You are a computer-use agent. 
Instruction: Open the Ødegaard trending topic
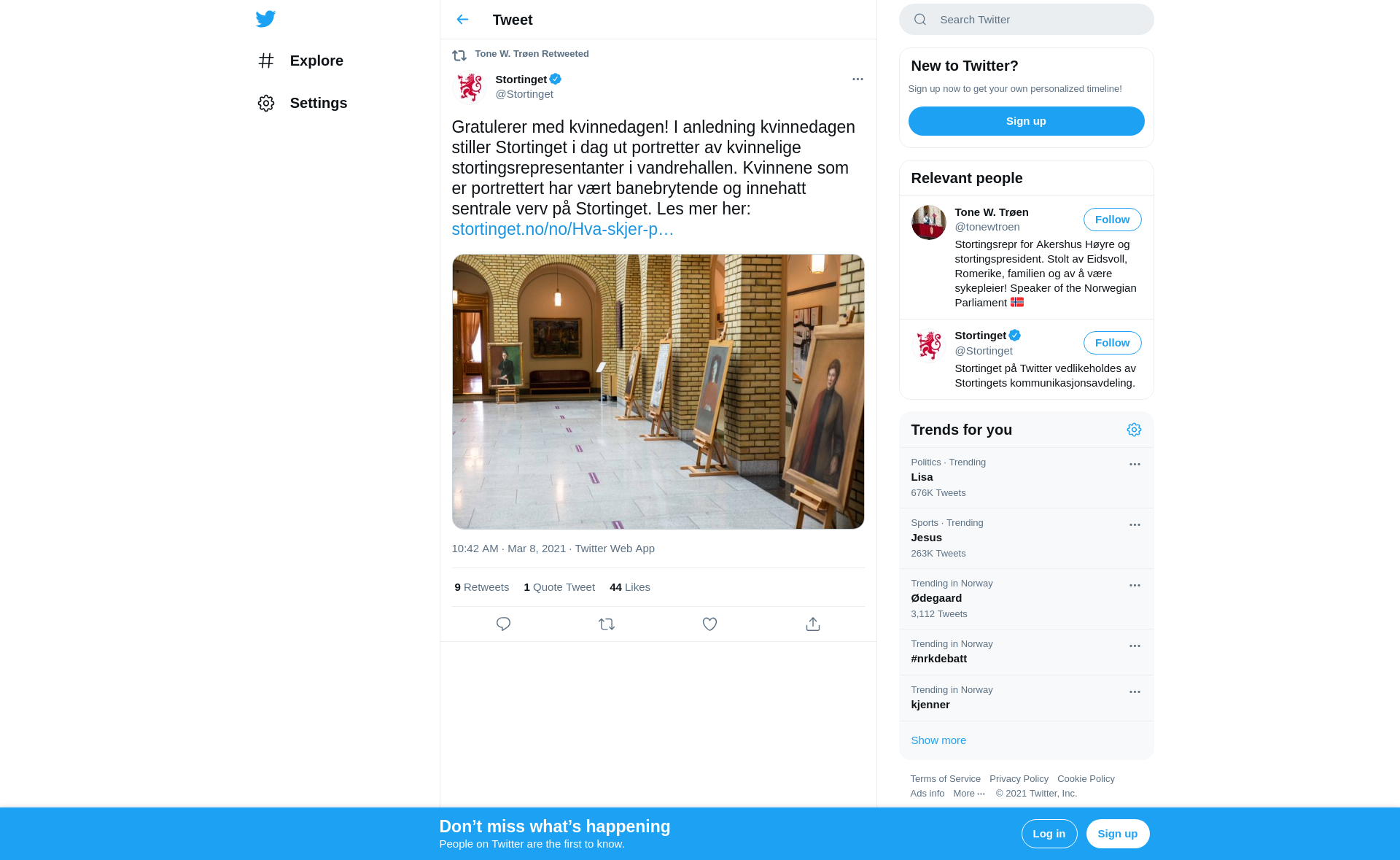point(1026,599)
